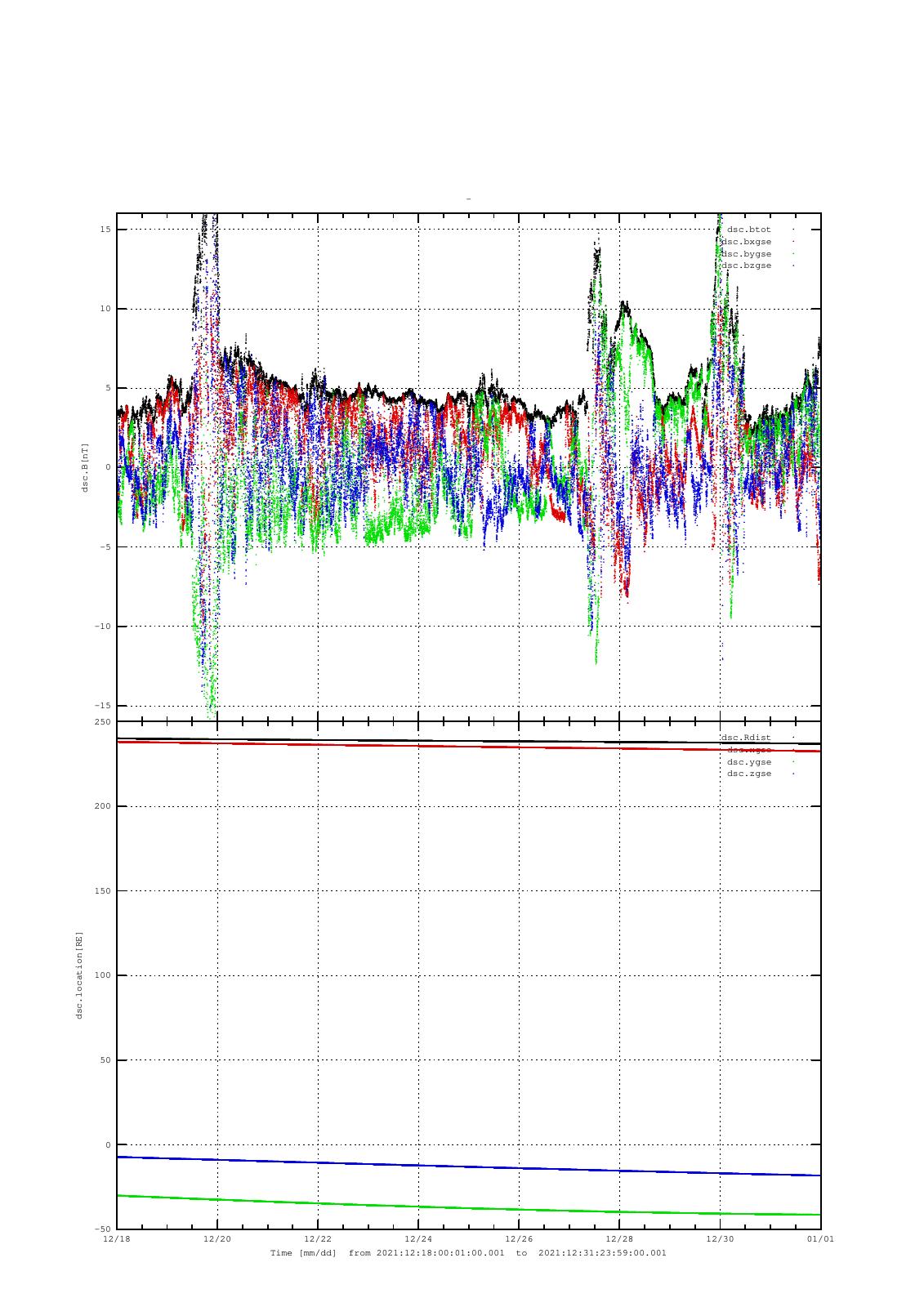Click the 12/30 x-axis tick label
This screenshot has height=1307, width=924.
click(x=720, y=1239)
